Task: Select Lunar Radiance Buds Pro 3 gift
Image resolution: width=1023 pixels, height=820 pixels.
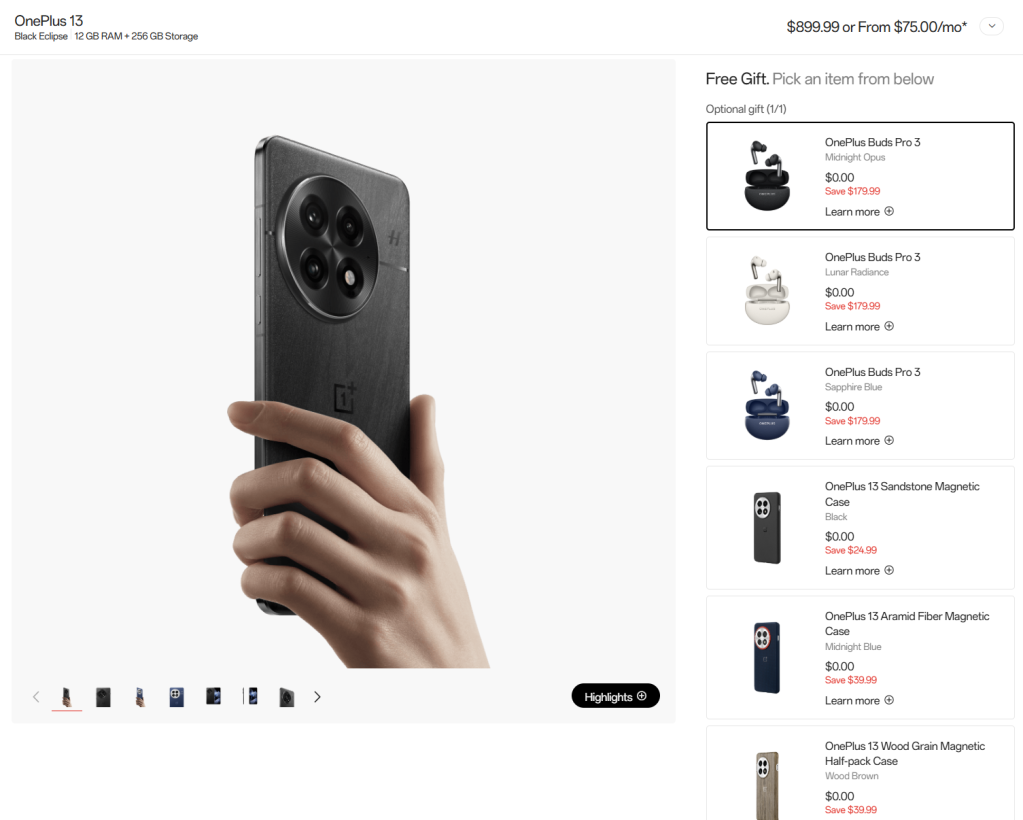Action: [x=860, y=291]
